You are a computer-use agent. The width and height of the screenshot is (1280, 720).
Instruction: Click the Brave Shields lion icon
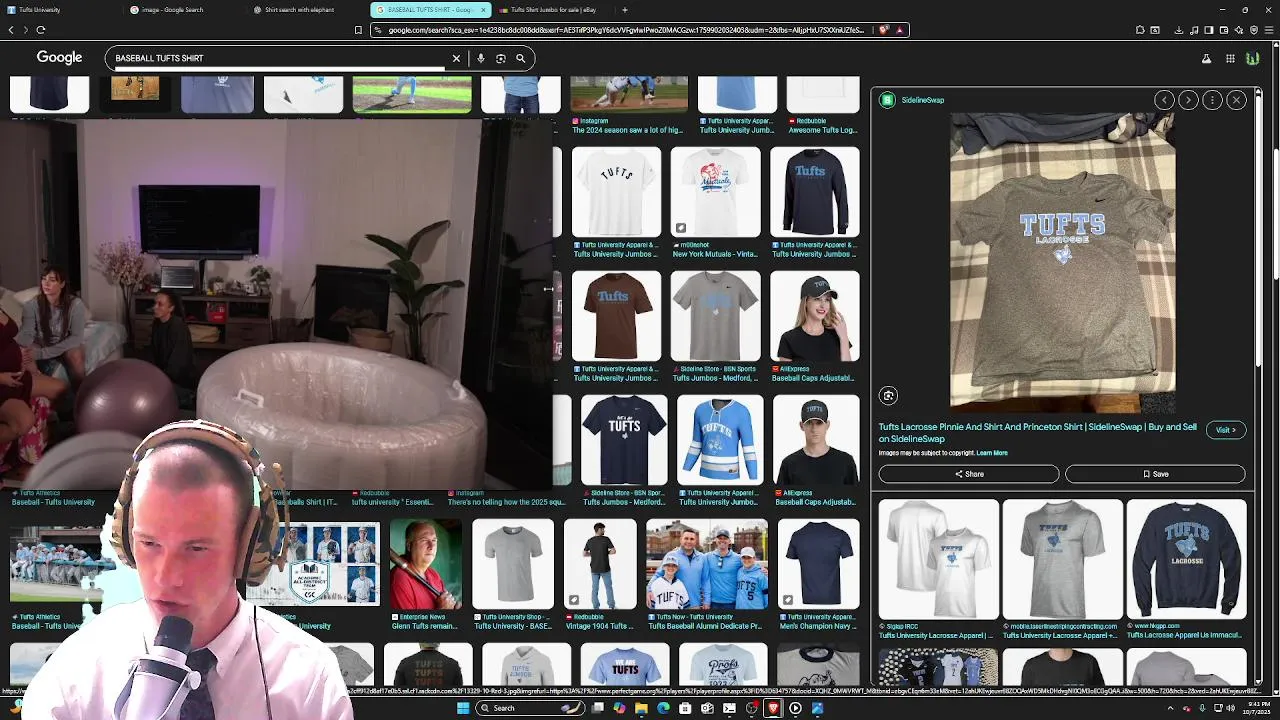pos(884,30)
